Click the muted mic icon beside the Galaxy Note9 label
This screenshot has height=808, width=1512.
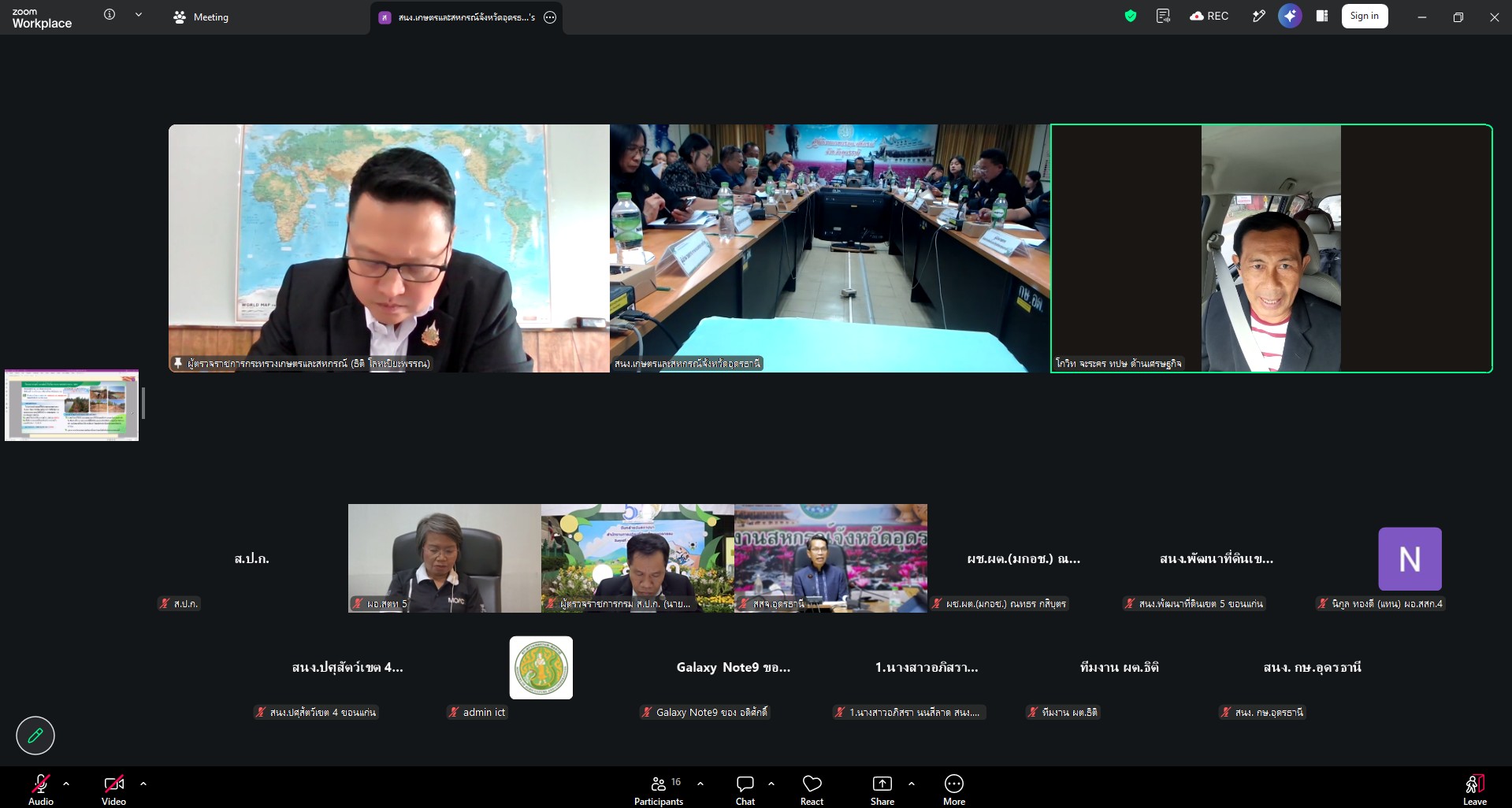pos(647,712)
